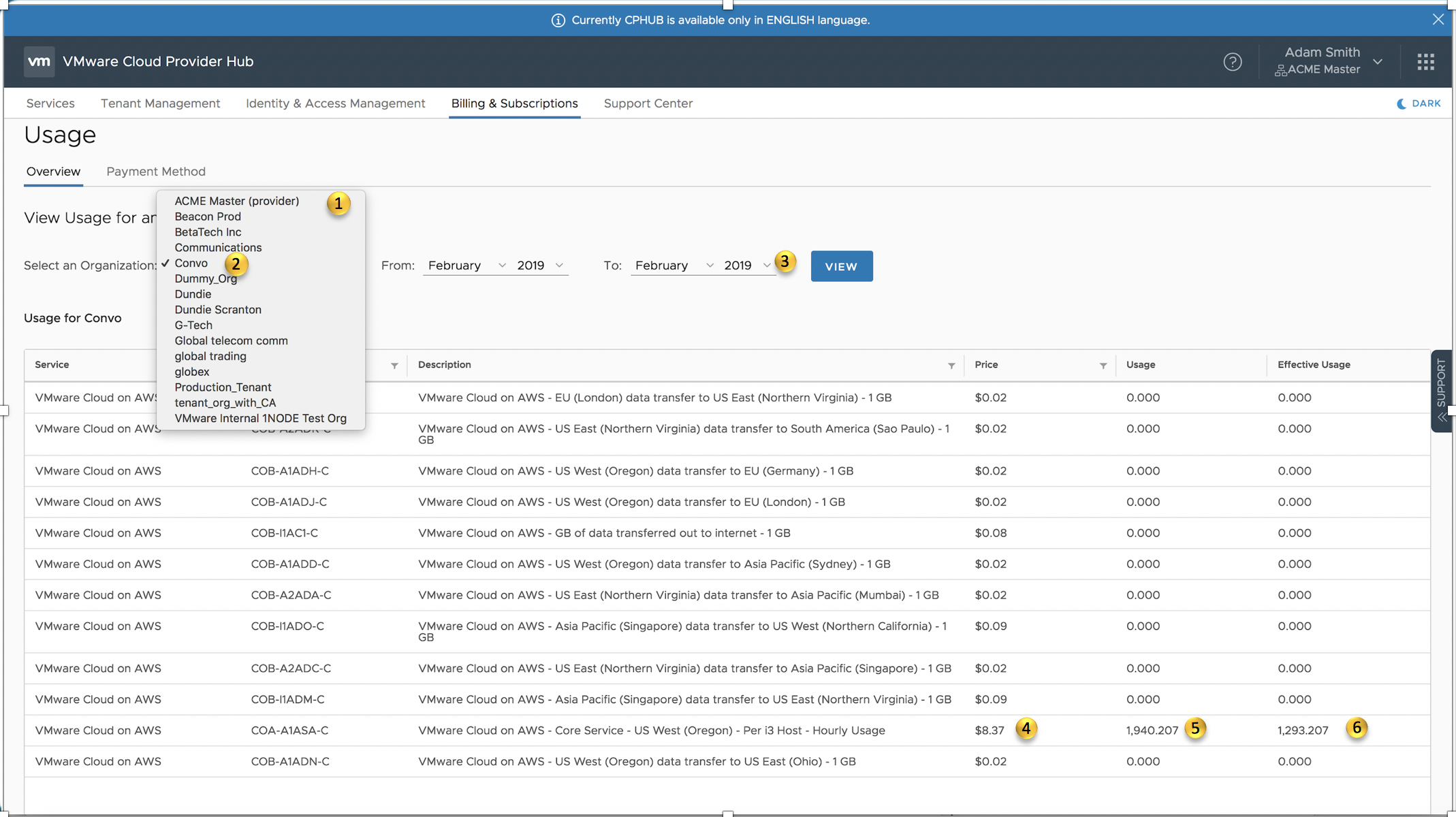Click the Price column filter icon
The width and height of the screenshot is (1456, 817).
(x=1103, y=366)
